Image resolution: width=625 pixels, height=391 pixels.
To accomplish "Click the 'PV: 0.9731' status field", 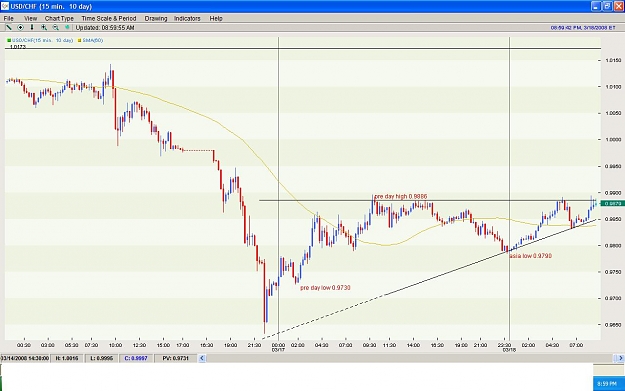I will point(175,358).
